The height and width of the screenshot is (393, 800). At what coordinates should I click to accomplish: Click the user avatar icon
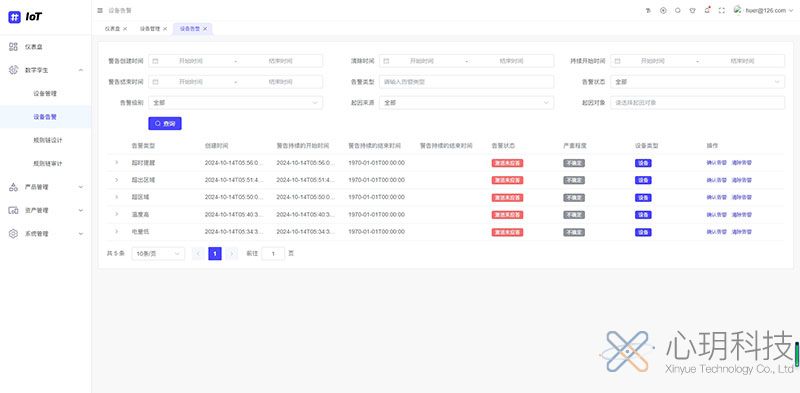tap(738, 10)
